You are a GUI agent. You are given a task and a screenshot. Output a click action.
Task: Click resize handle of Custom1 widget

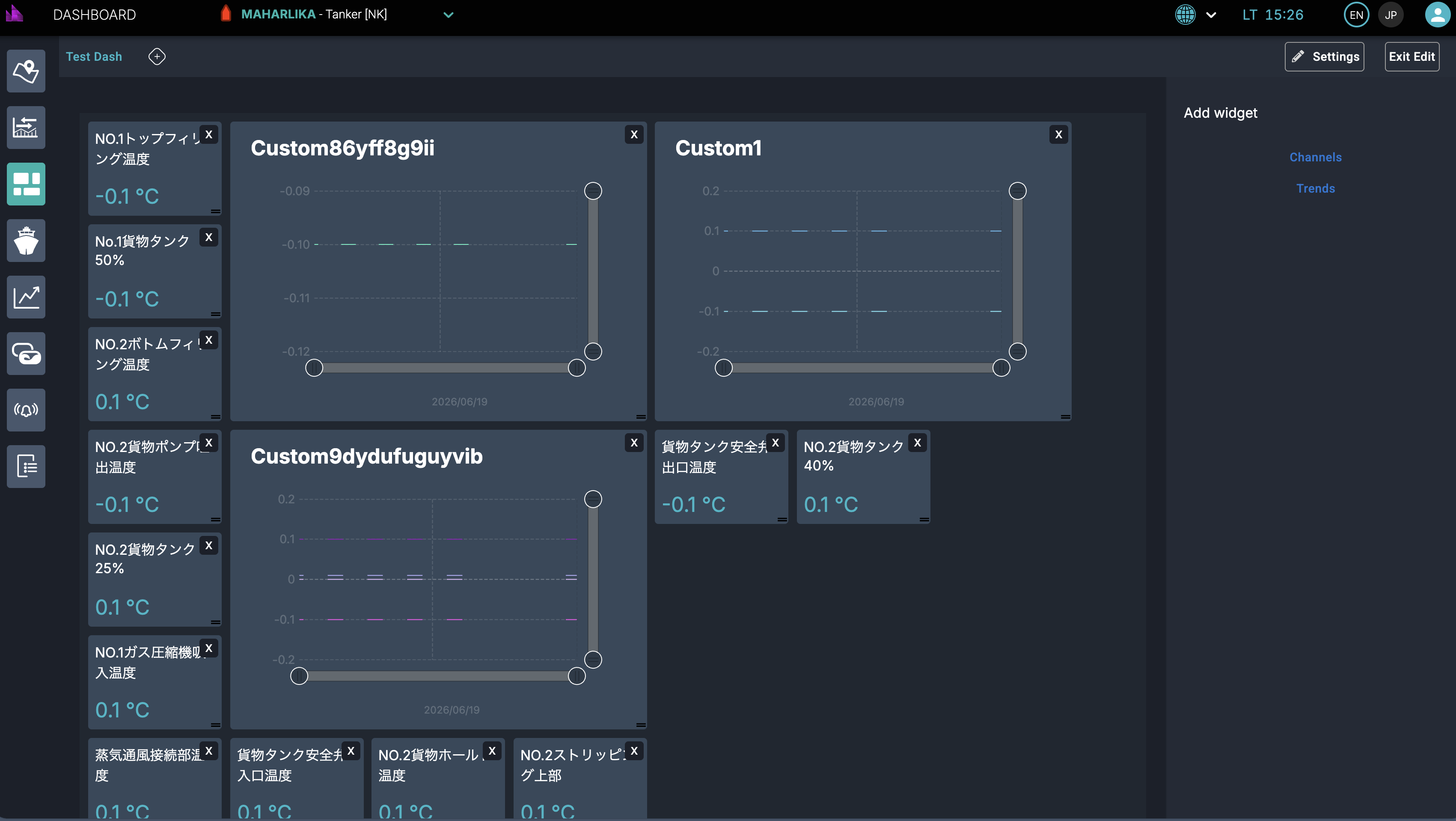[x=1065, y=417]
